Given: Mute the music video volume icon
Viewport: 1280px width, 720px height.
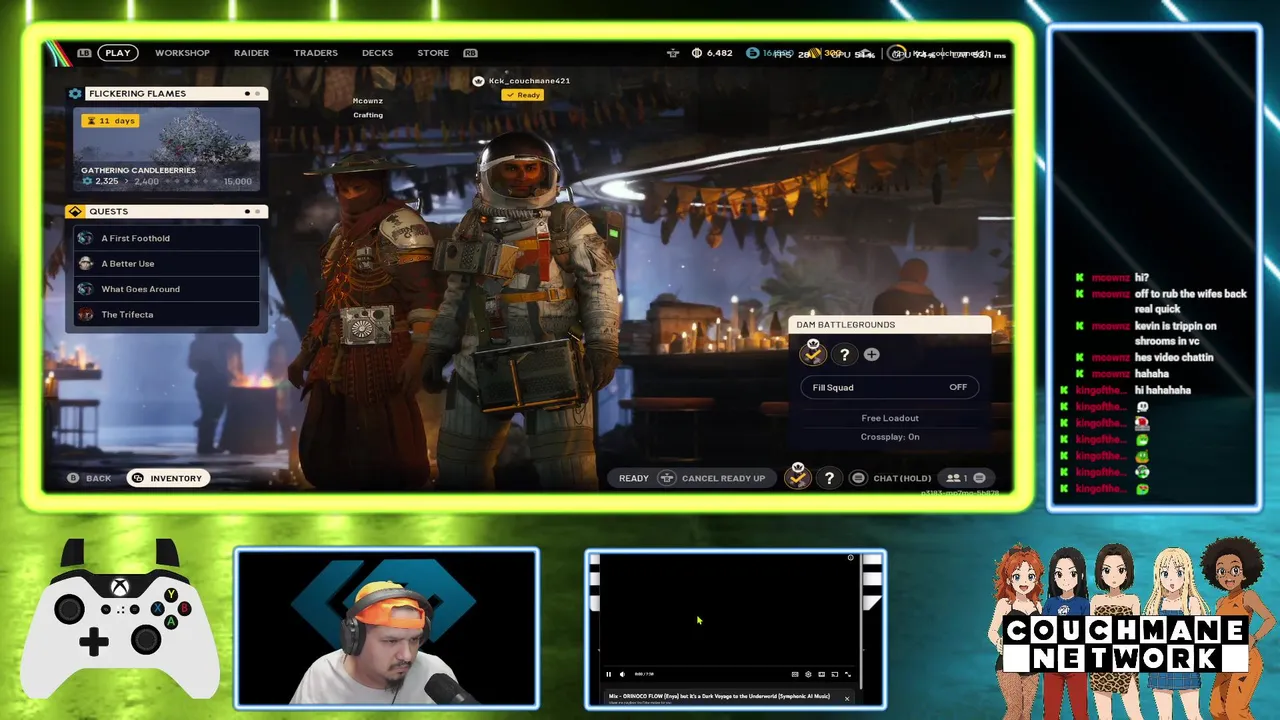Looking at the screenshot, I should pos(622,674).
